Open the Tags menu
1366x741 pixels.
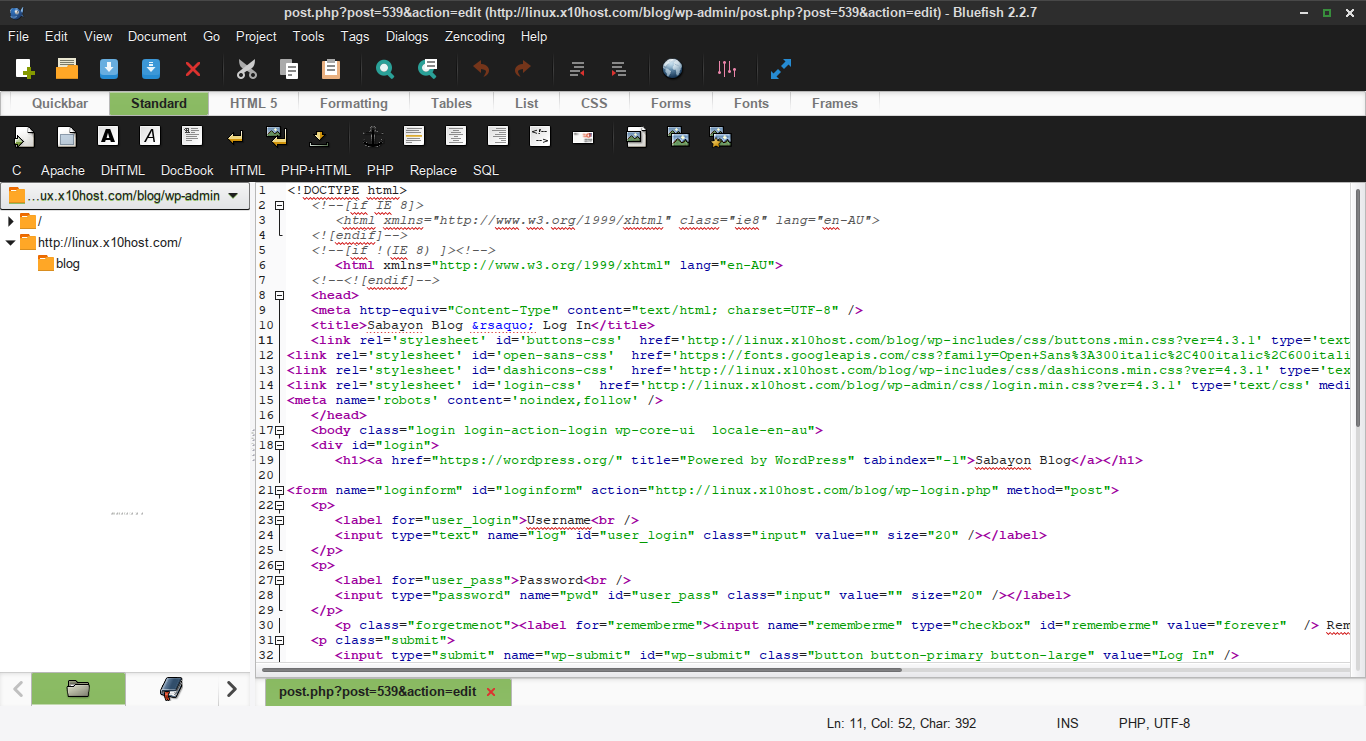click(x=355, y=36)
